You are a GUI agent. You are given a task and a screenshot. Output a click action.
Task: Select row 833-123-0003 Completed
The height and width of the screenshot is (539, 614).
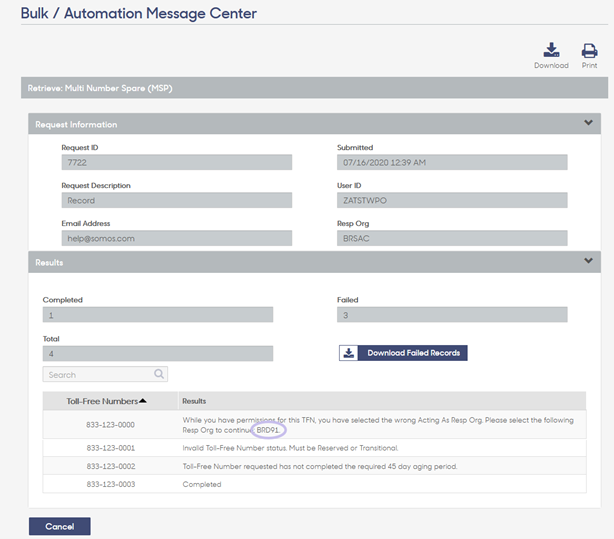pos(314,484)
